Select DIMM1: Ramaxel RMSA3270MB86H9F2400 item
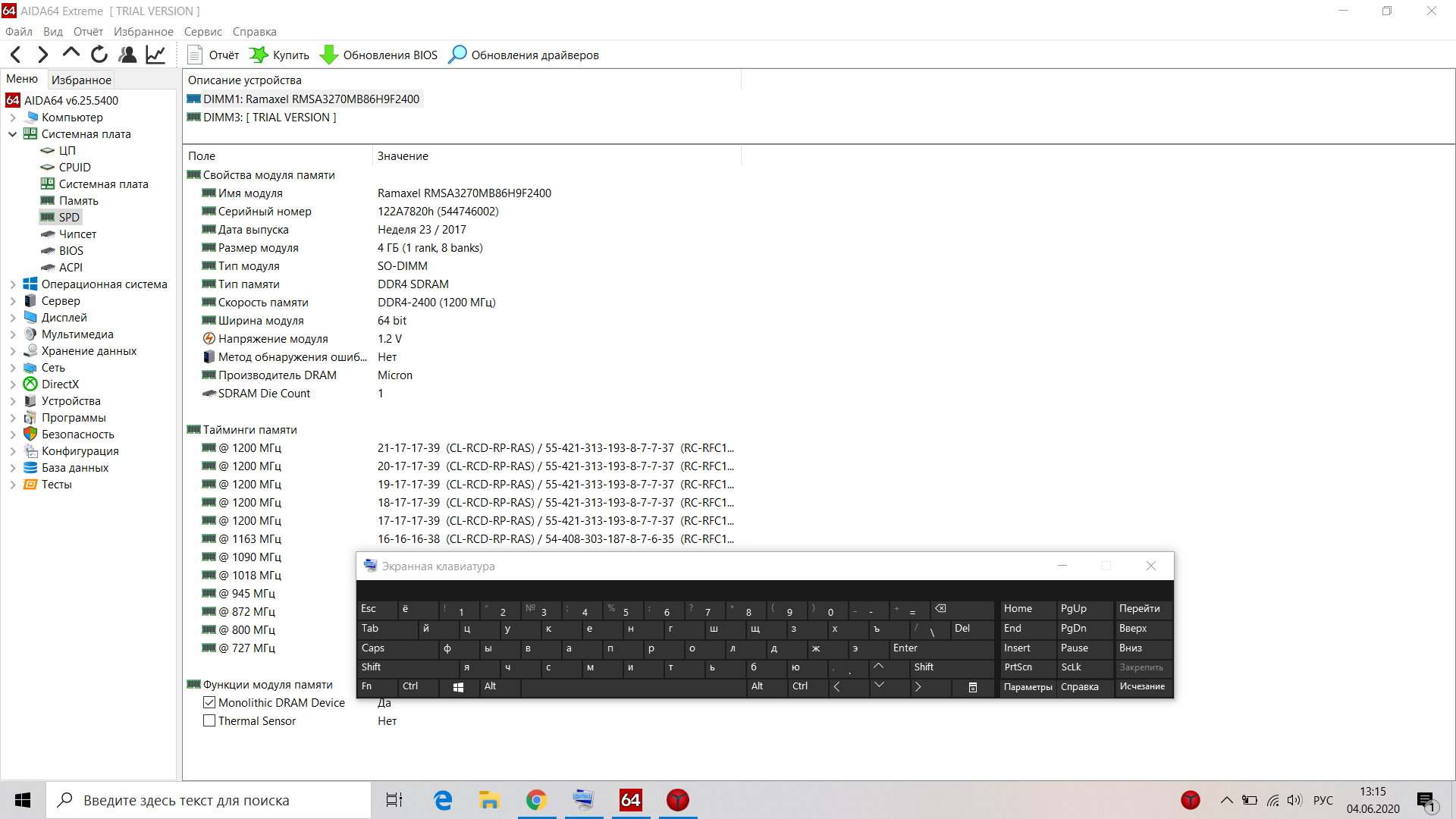Screen dimensions: 1456x819 [x=311, y=99]
